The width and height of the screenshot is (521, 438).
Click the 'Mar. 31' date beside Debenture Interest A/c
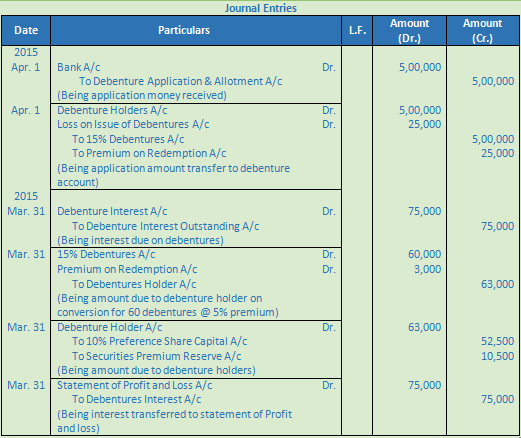point(26,211)
